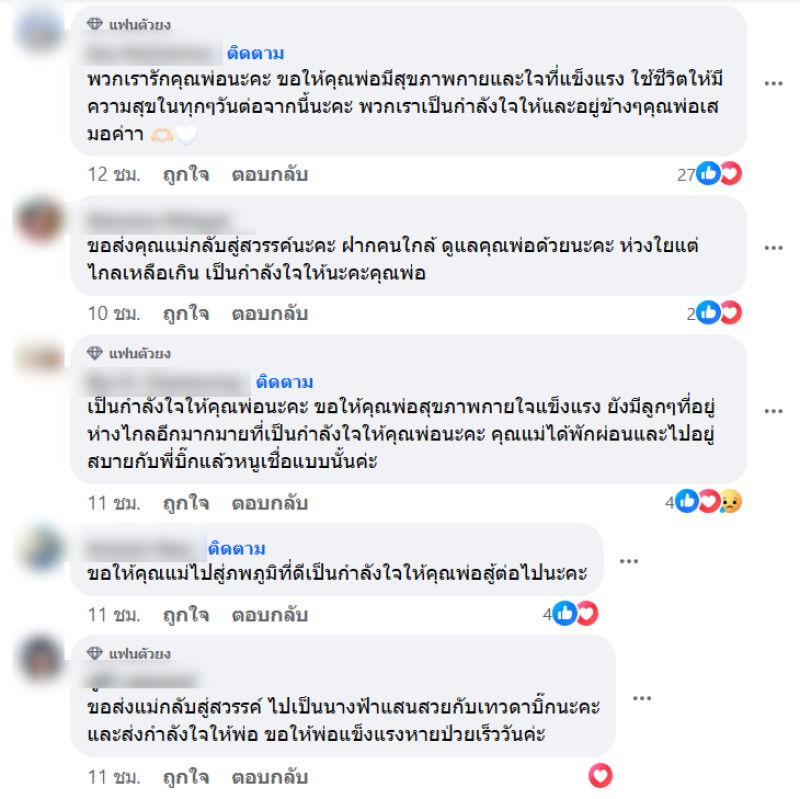Follow the third commenter via ติดตาม
This screenshot has width=800, height=799.
tap(285, 382)
